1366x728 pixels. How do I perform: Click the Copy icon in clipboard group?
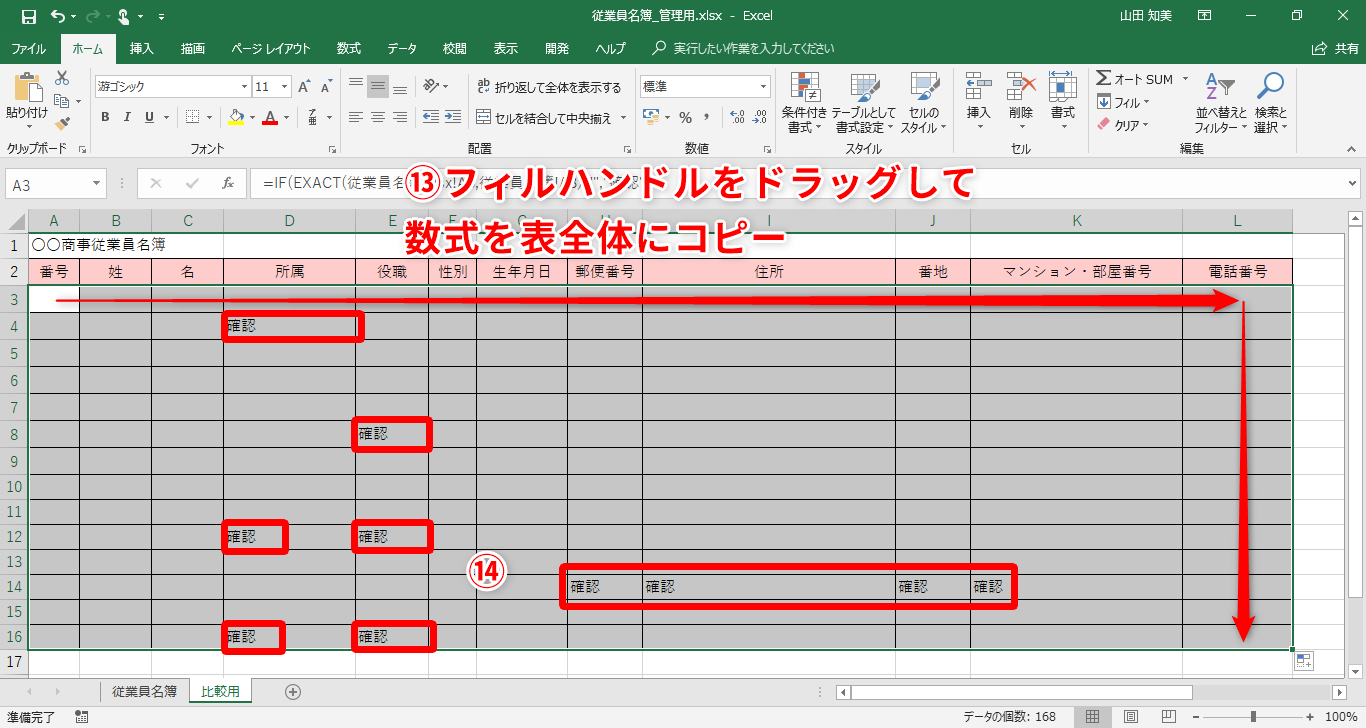[62, 101]
